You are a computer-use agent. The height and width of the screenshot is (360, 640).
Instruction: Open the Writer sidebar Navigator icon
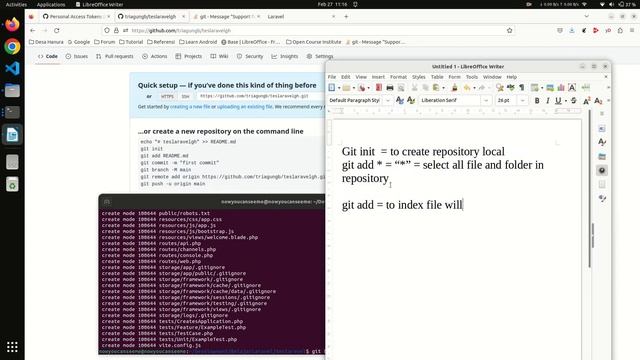[602, 171]
